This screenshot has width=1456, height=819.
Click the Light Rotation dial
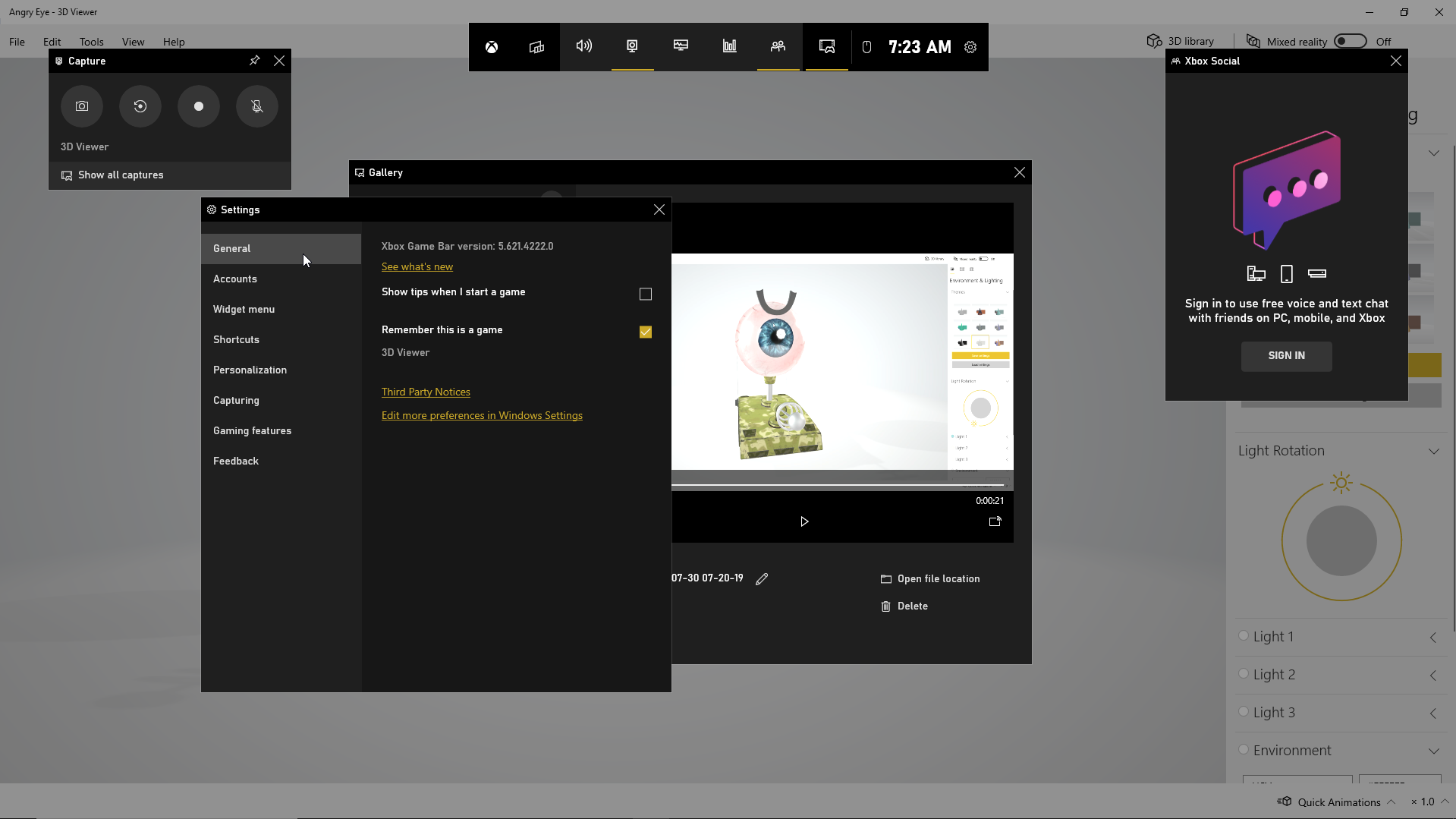[x=1341, y=541]
